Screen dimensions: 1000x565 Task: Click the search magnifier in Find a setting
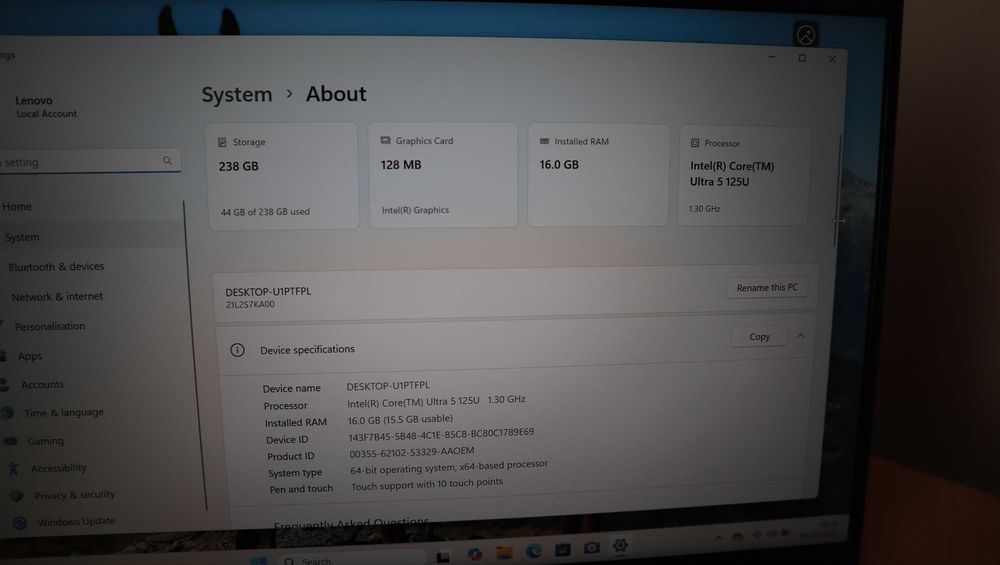[167, 161]
